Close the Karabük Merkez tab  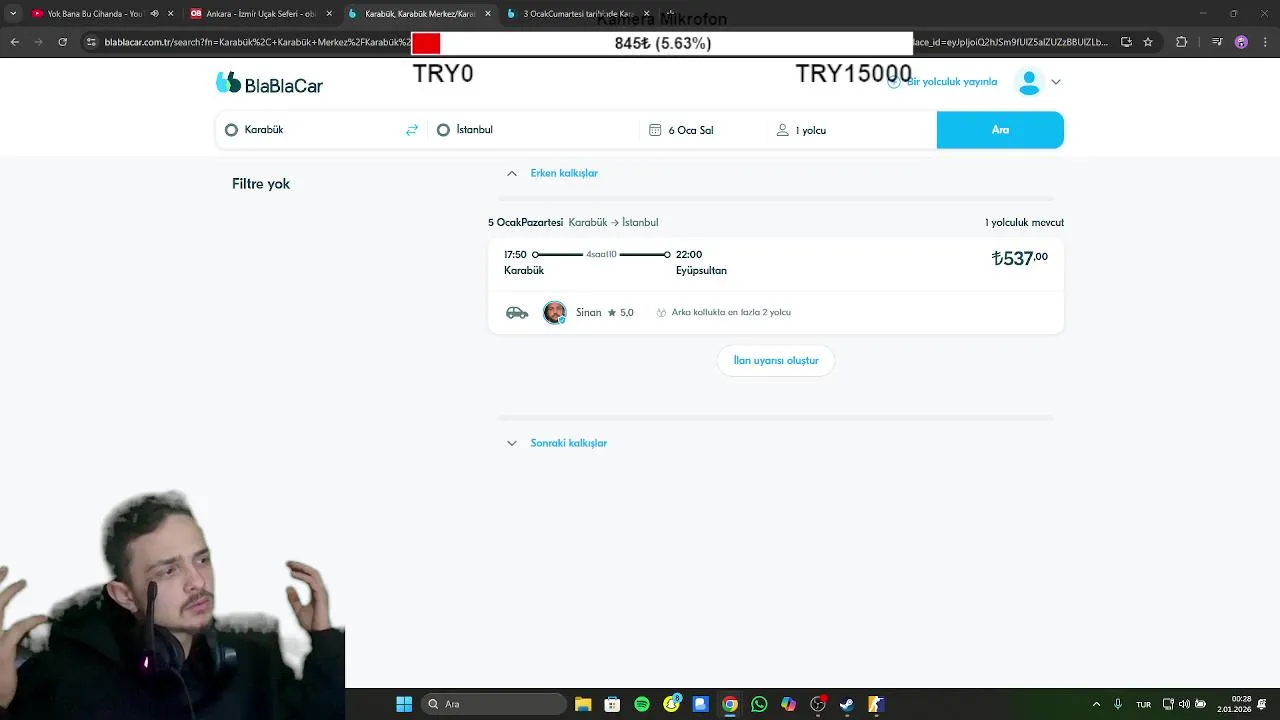(488, 14)
